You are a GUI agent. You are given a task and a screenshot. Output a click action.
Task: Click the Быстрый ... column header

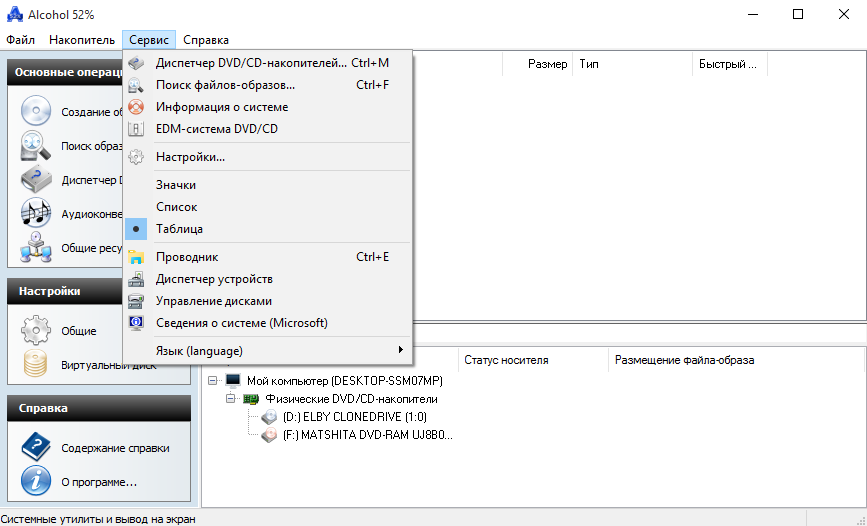point(730,64)
